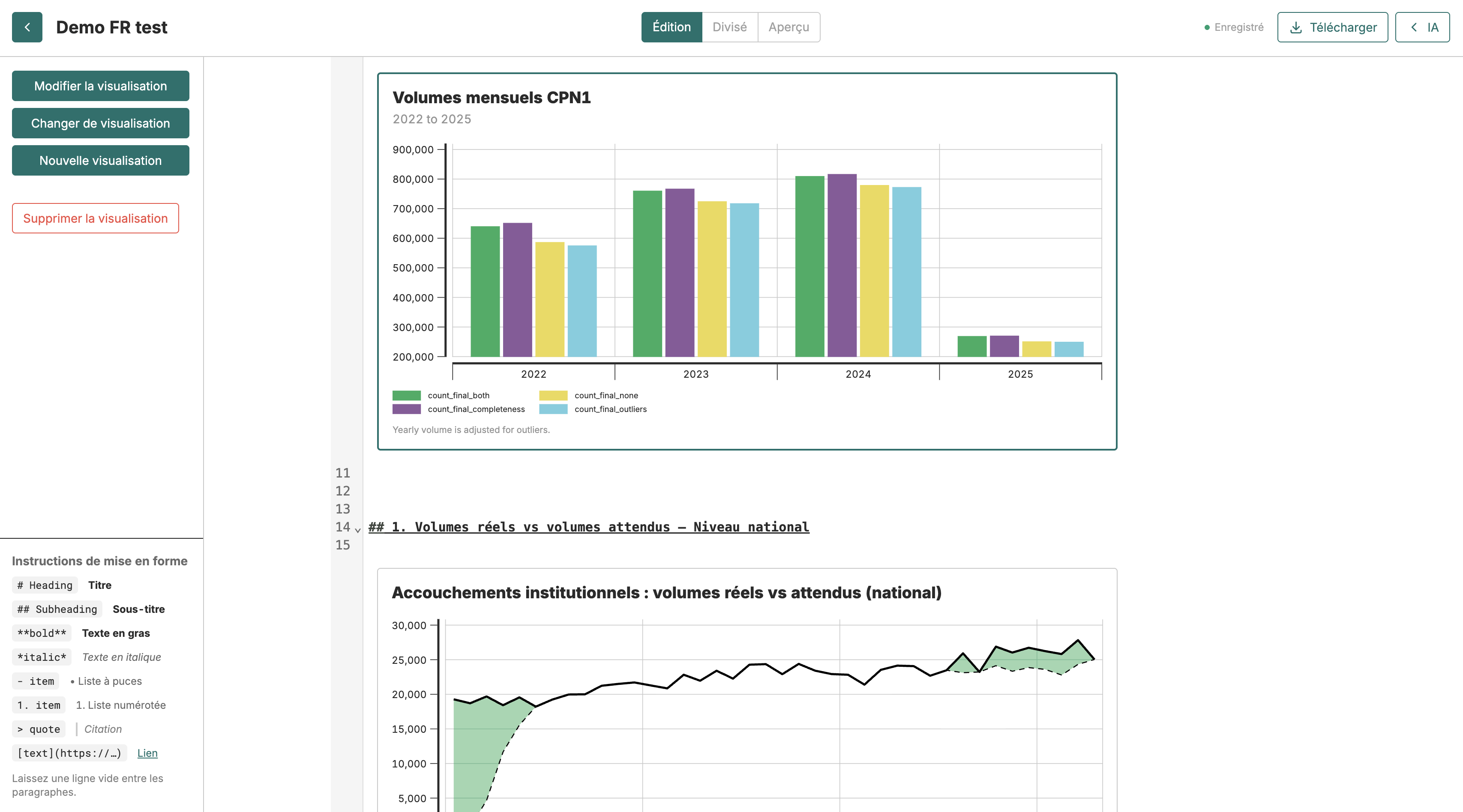1463x812 pixels.
Task: Click the yellow 2023 bar in the chart
Action: (x=712, y=279)
